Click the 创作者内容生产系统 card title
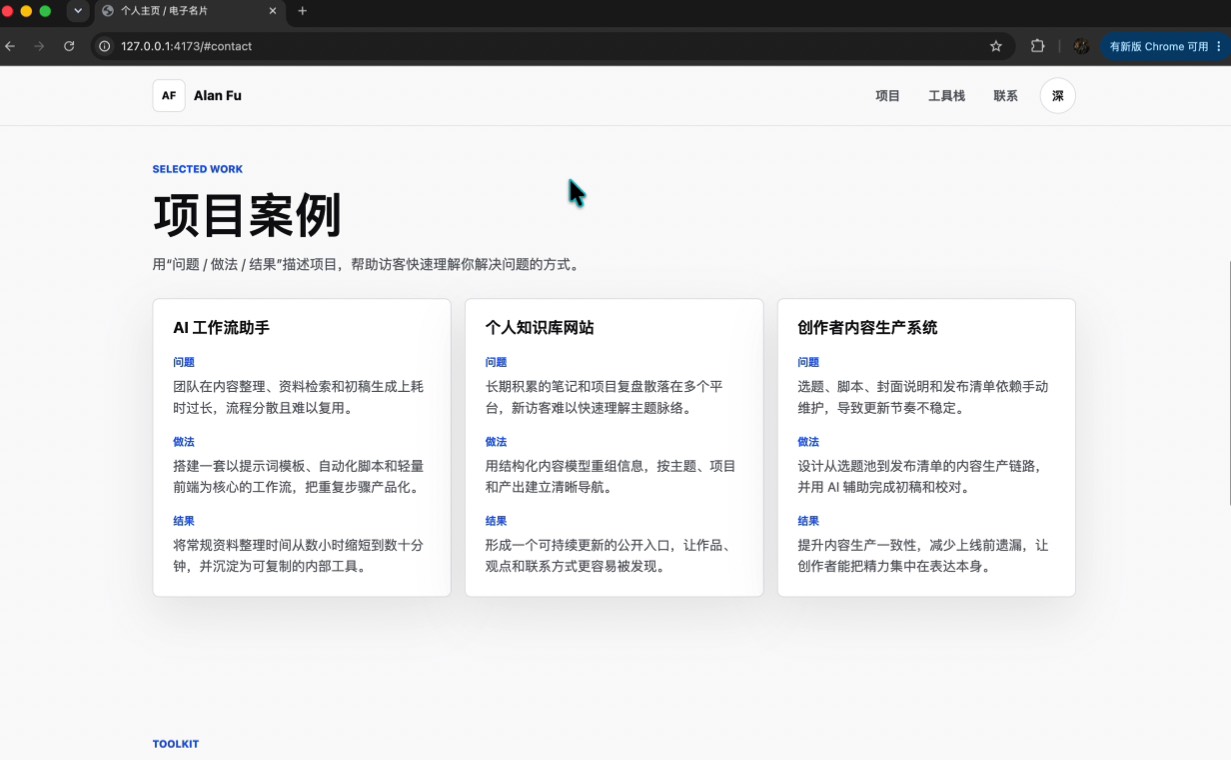The width and height of the screenshot is (1231, 760). [868, 327]
